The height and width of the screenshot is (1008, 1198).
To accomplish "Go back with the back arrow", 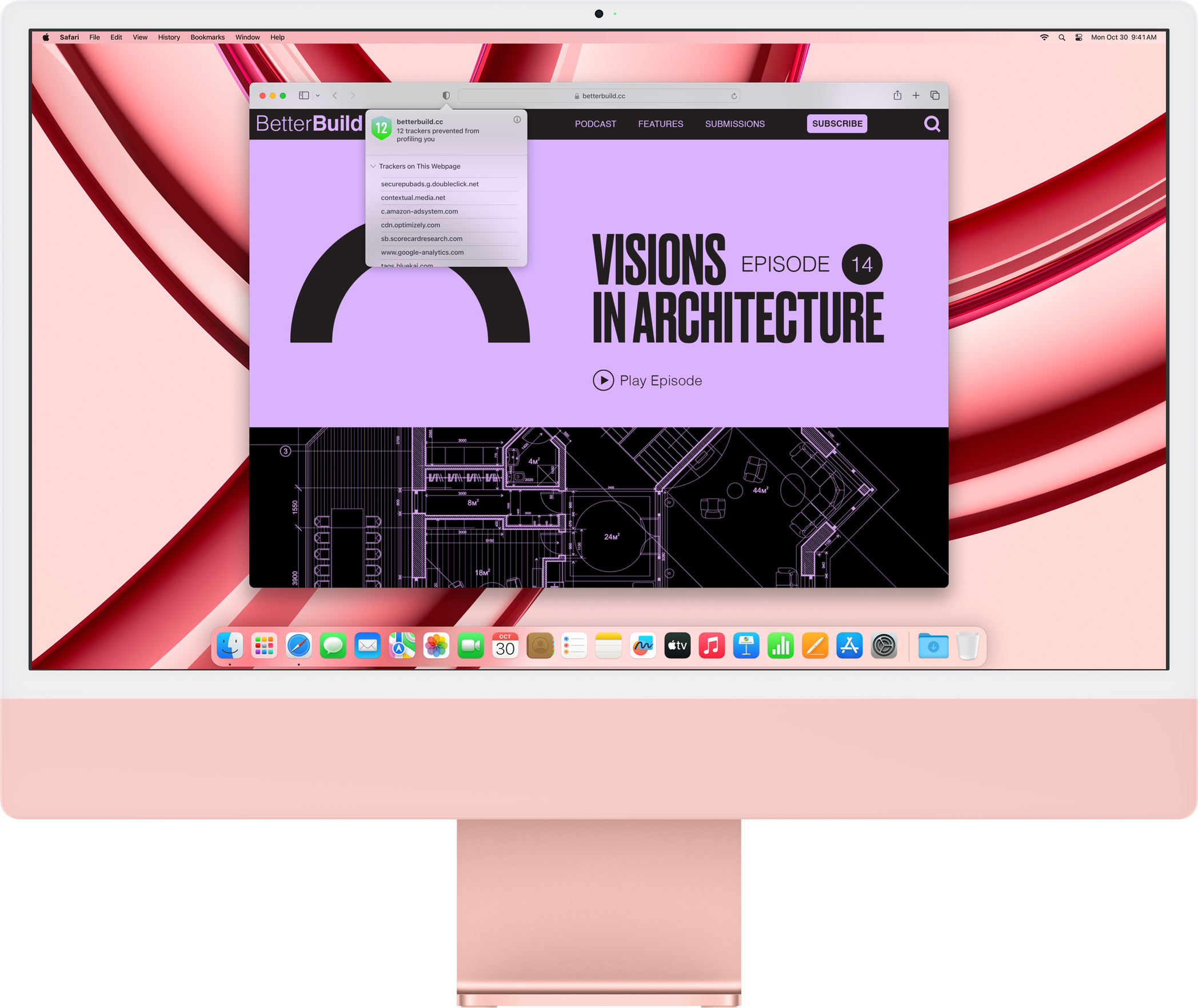I will point(335,95).
